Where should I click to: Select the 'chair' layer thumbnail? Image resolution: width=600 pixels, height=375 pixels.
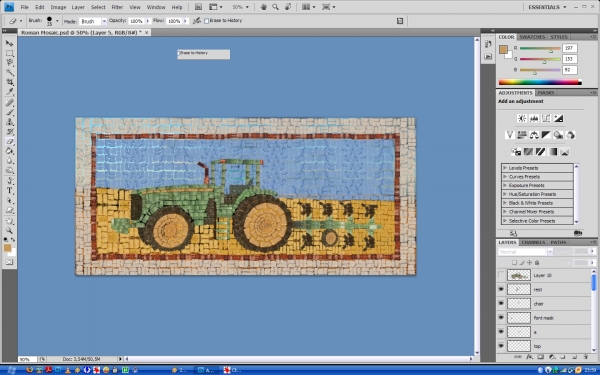[519, 303]
